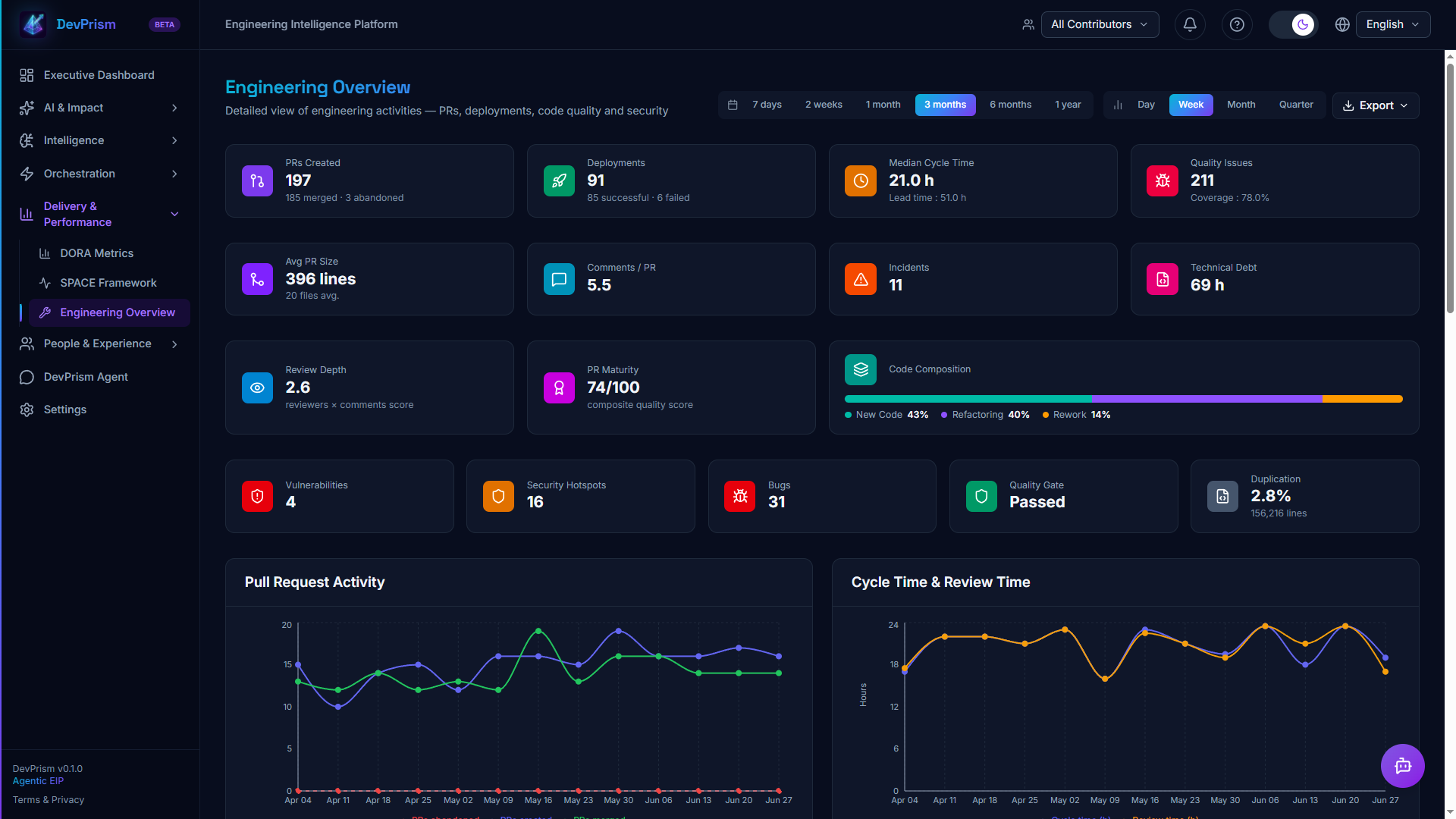Click the BETA badge
1456x819 pixels.
point(165,24)
